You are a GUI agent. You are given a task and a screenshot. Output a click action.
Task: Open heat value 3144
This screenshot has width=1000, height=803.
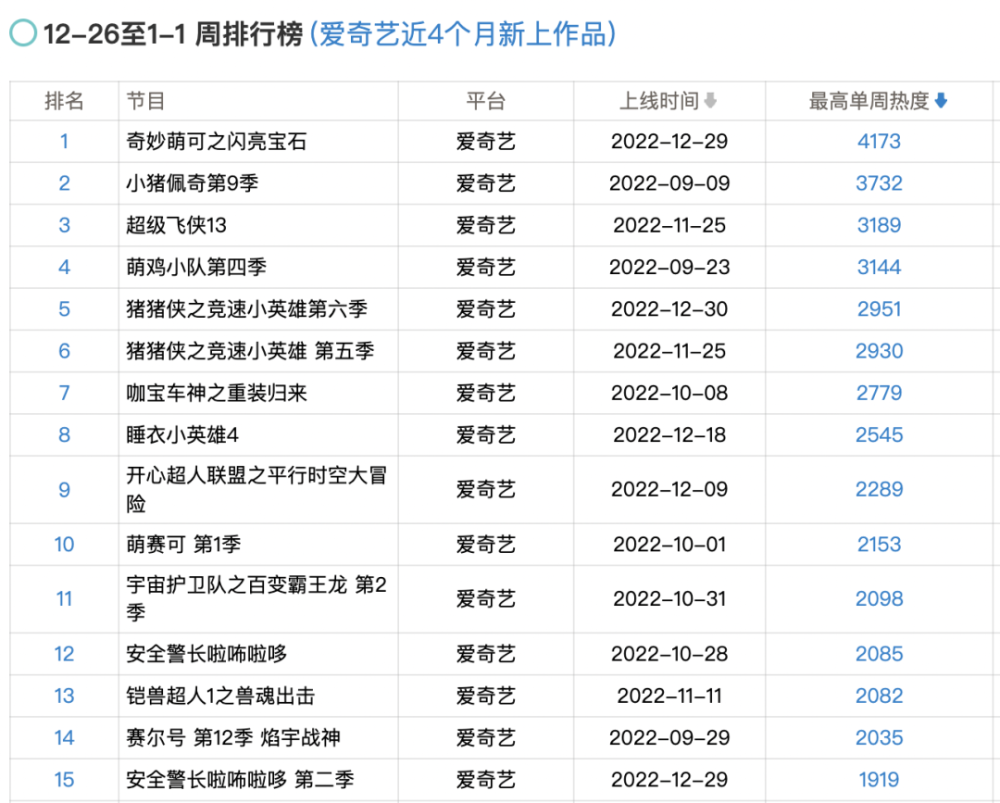tap(879, 267)
